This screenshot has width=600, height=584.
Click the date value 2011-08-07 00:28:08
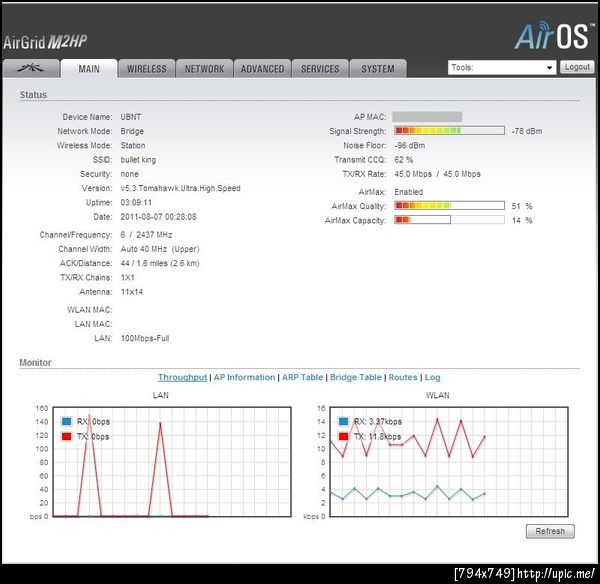(x=158, y=217)
